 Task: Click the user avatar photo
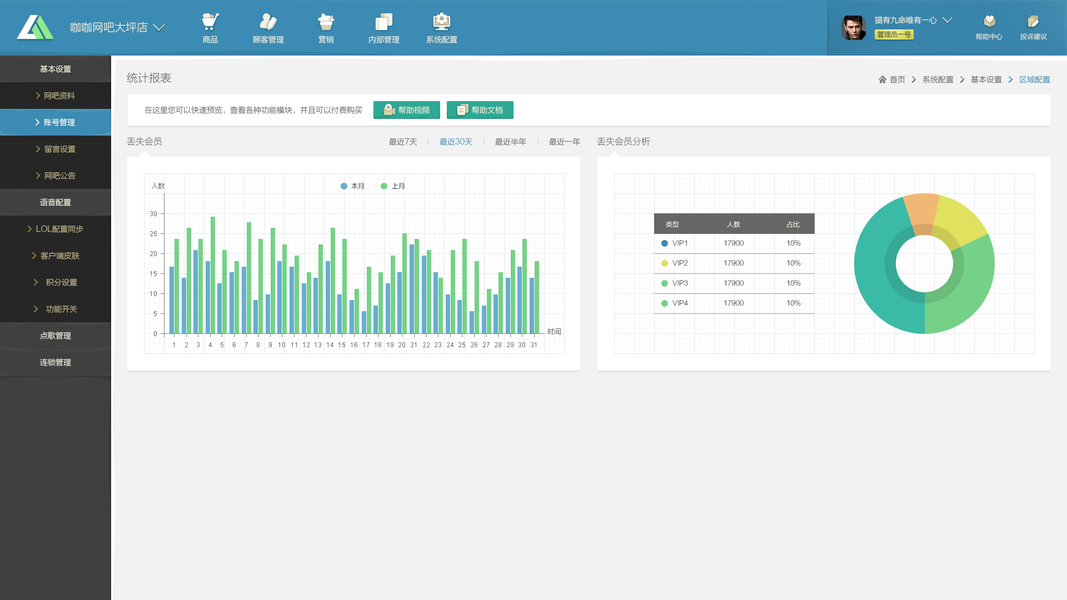tap(853, 27)
